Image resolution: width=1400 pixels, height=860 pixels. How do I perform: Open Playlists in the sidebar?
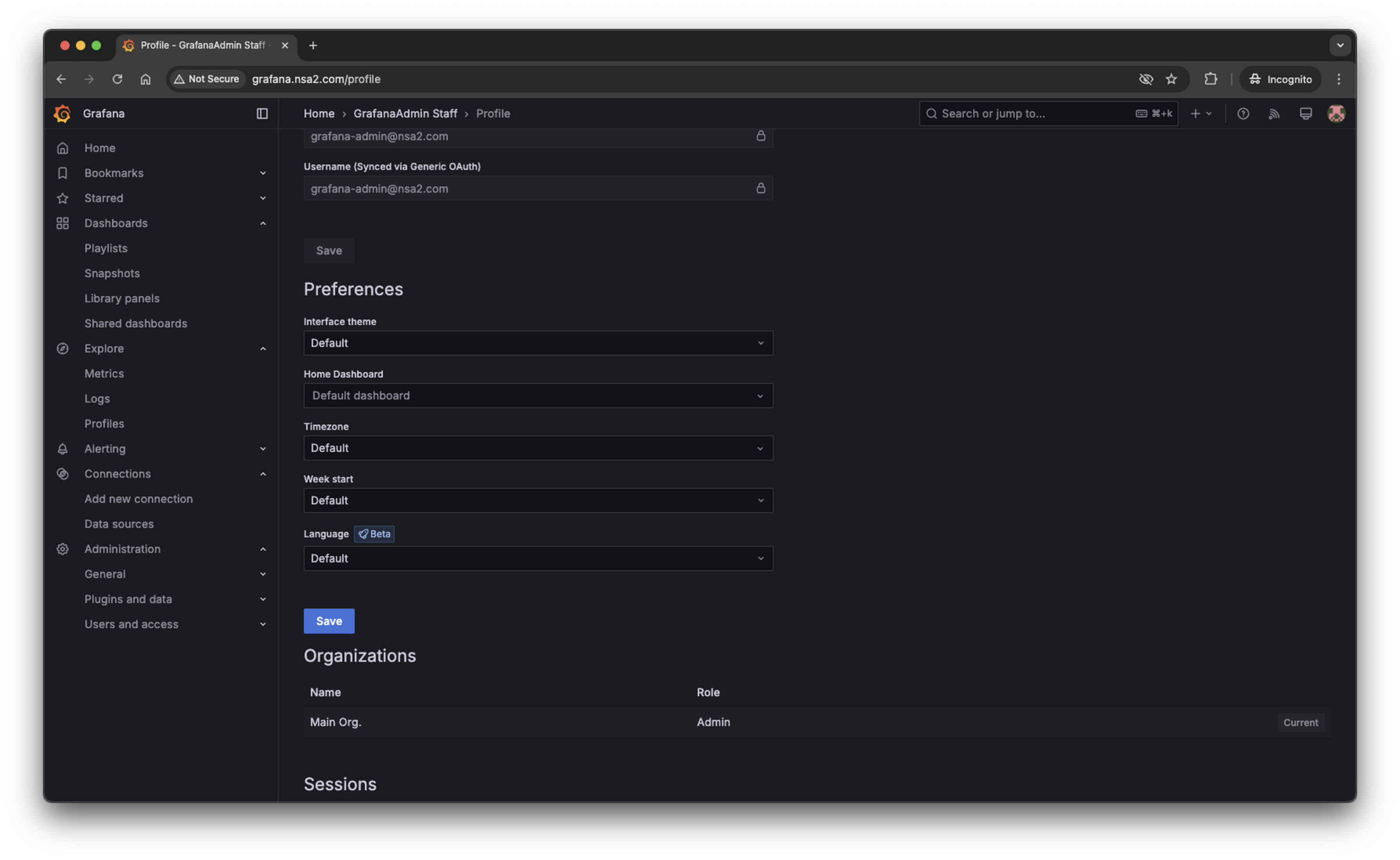click(106, 248)
